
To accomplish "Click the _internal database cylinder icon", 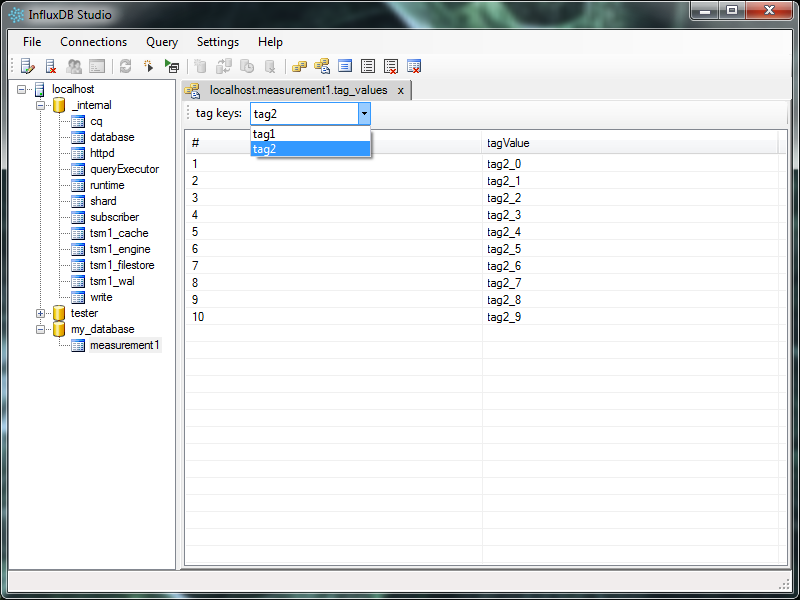I will [59, 105].
